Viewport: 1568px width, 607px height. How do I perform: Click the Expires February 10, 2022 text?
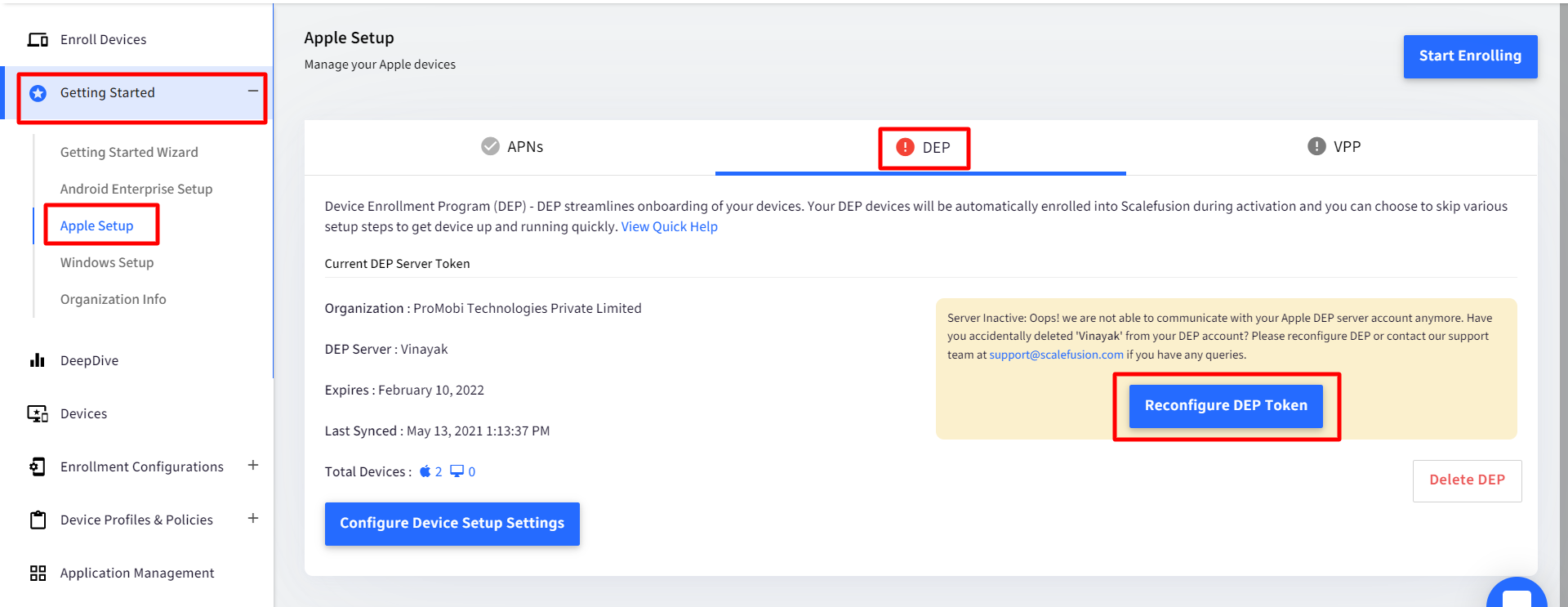404,390
